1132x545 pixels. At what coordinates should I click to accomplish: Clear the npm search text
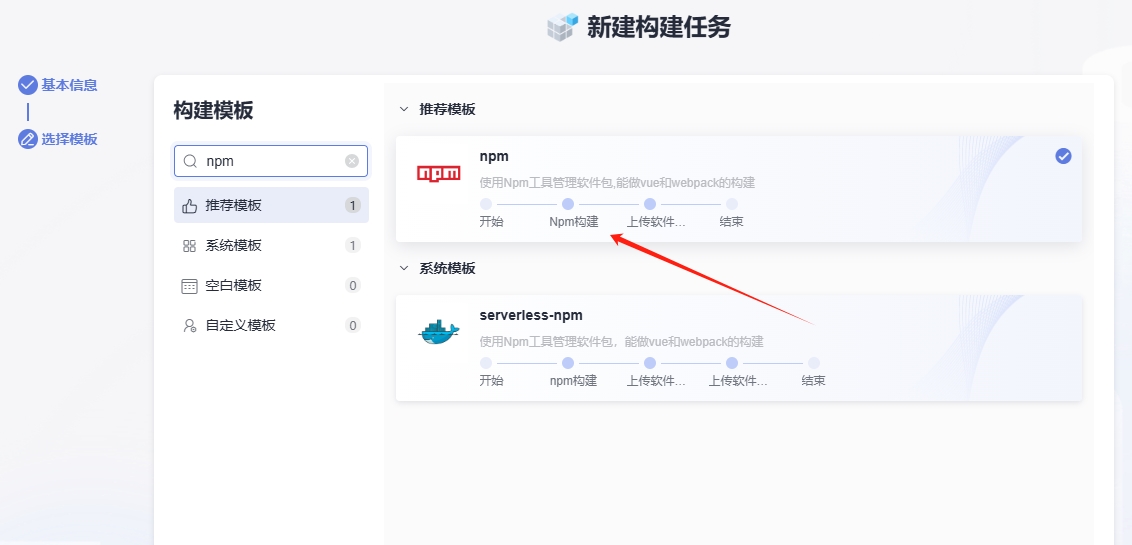point(352,161)
